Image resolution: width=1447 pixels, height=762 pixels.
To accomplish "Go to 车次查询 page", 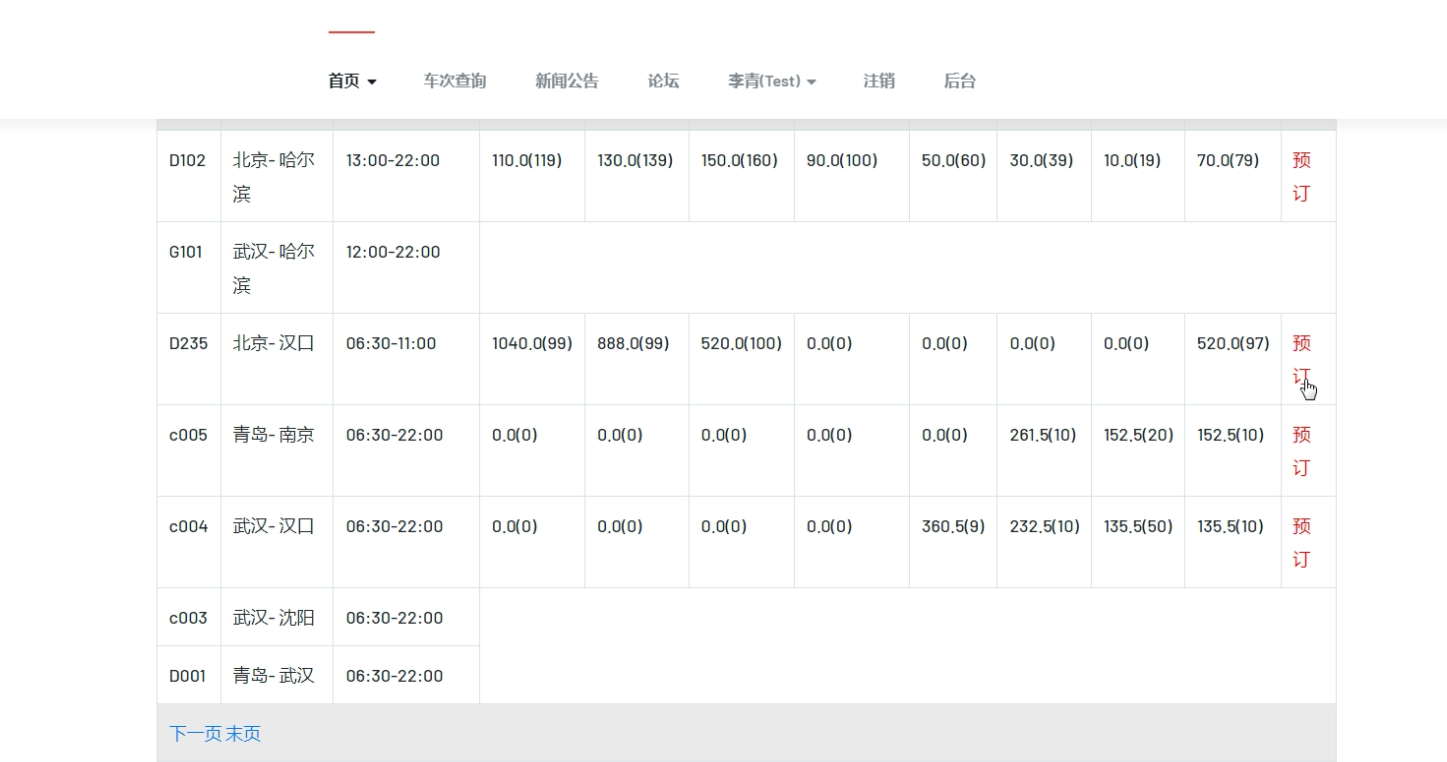I will [455, 81].
